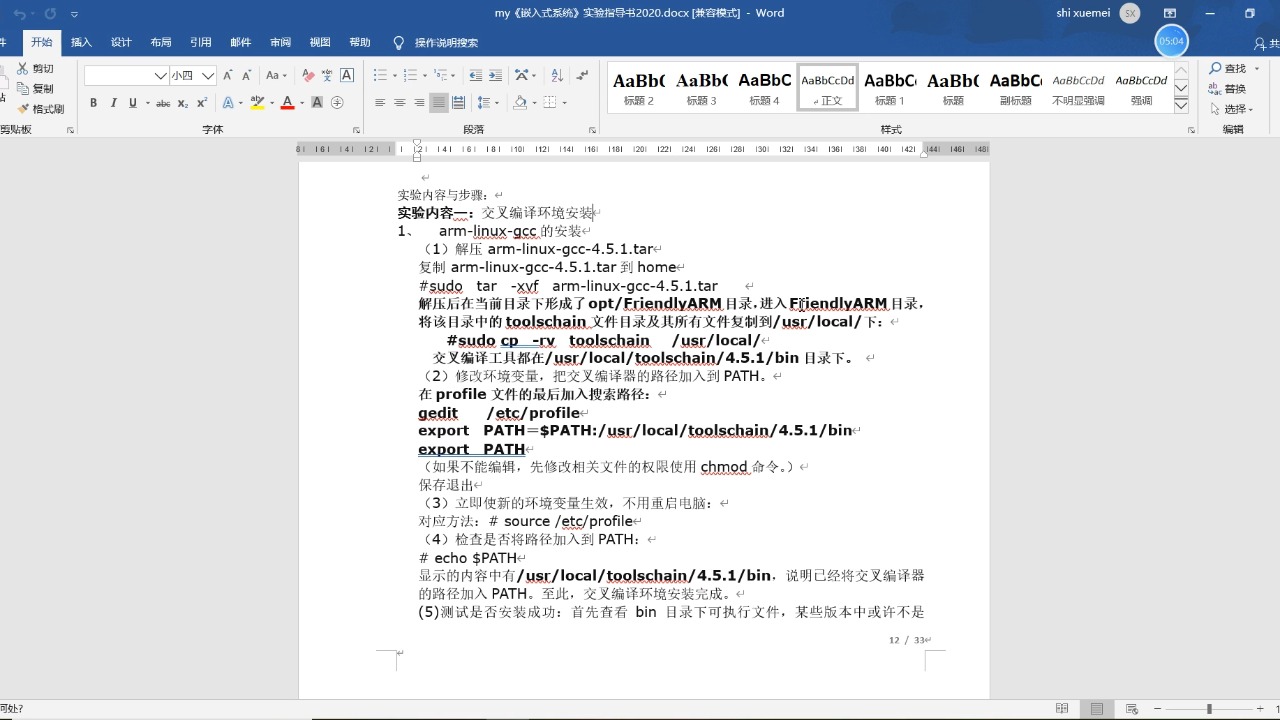Screen dimensions: 1280x720
Task: Apply the text highlight color
Action: click(256, 103)
